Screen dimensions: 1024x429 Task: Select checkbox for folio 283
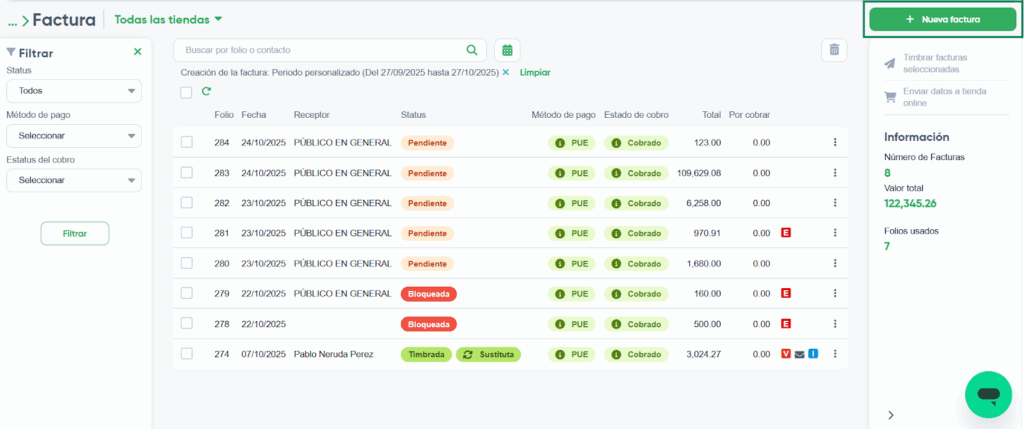point(186,173)
